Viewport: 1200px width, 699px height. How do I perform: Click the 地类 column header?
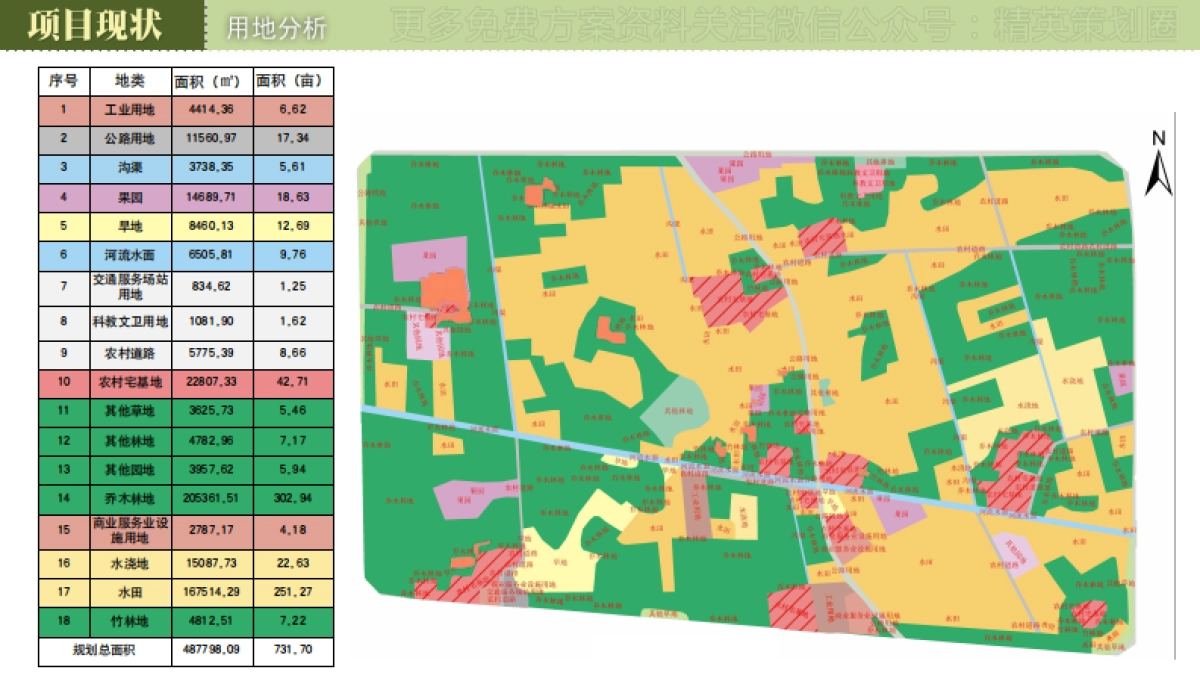tap(130, 81)
